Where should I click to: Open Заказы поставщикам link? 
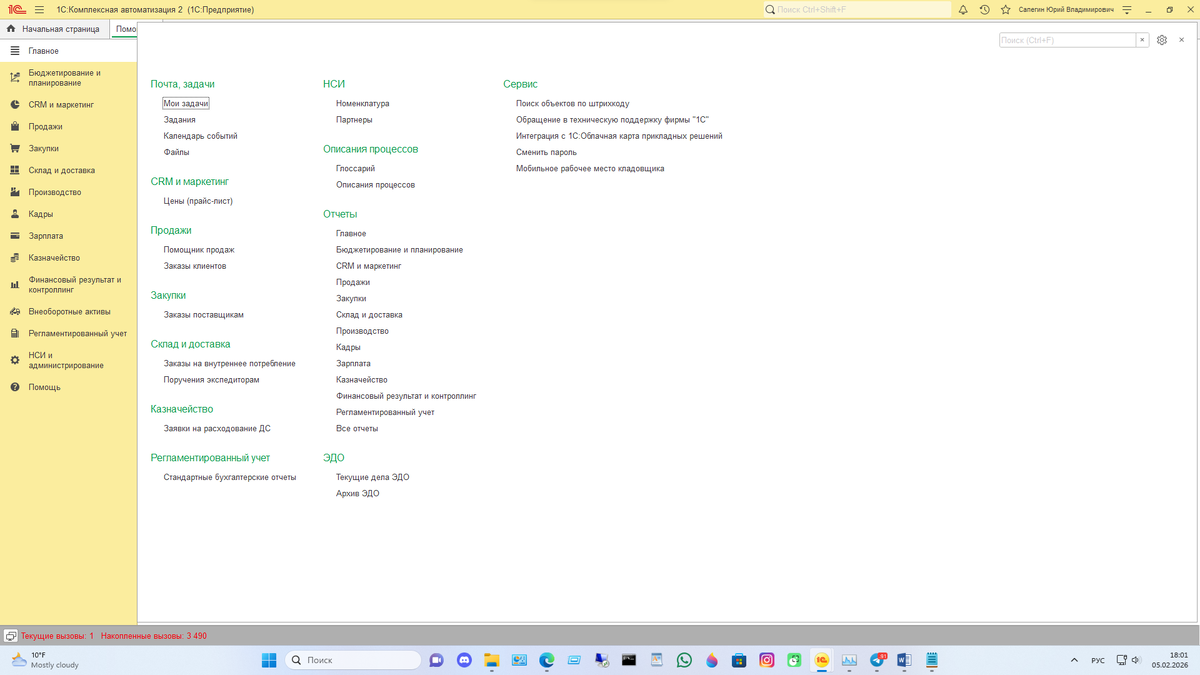(204, 315)
